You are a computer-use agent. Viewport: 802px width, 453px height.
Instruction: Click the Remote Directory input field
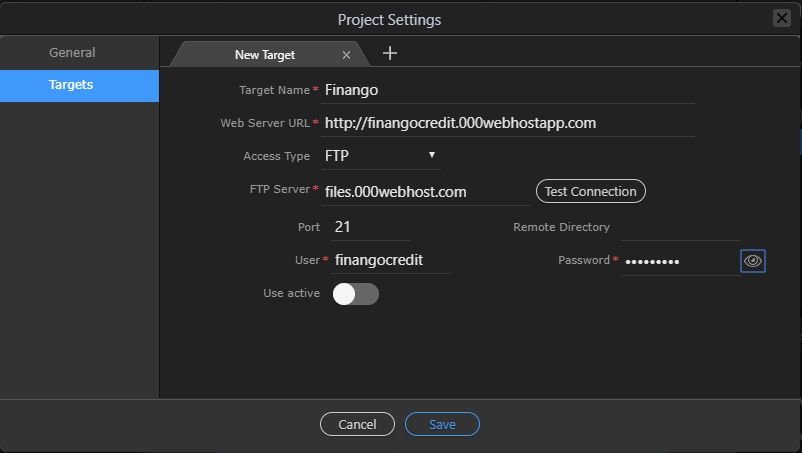point(680,228)
